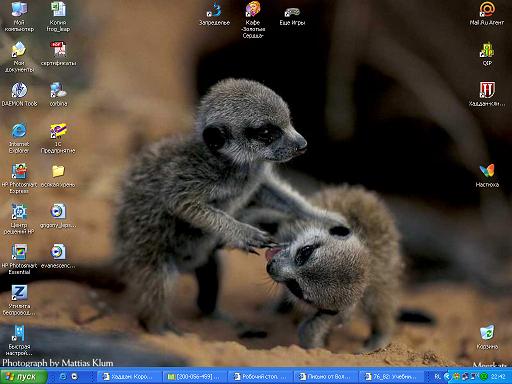Open the Настюха MSN butterfly shortcut

coord(487,175)
